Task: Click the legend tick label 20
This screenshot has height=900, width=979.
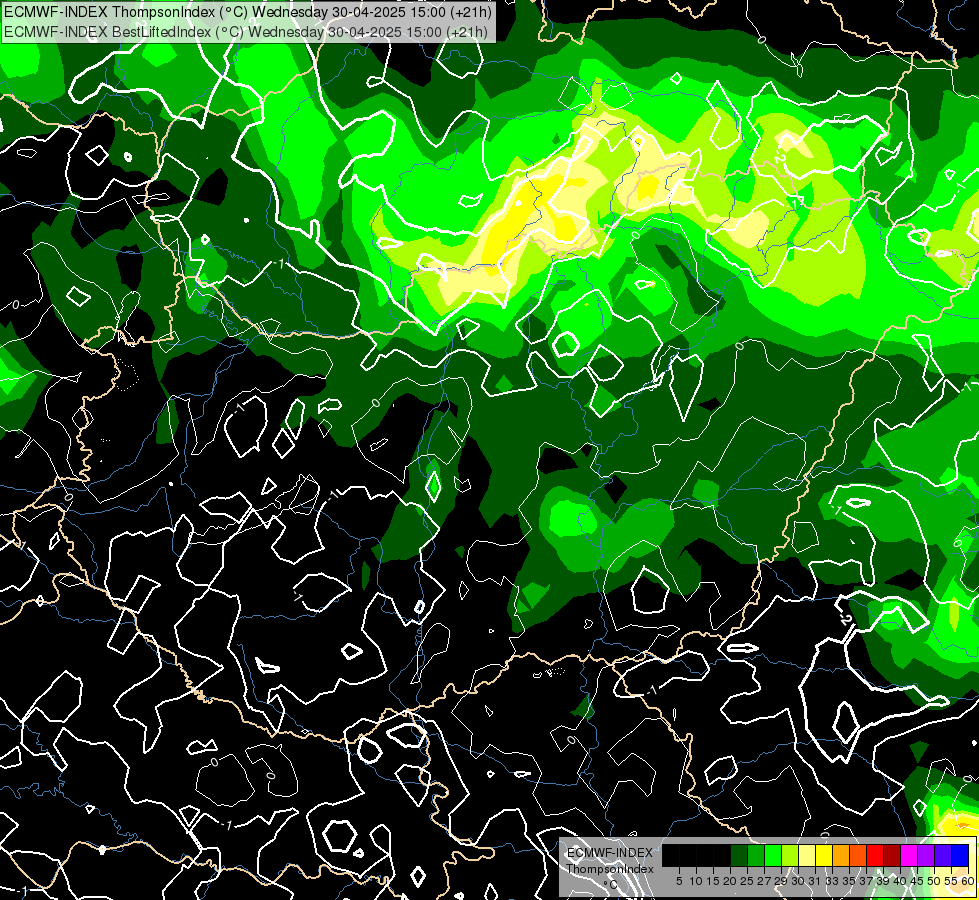Action: (730, 881)
